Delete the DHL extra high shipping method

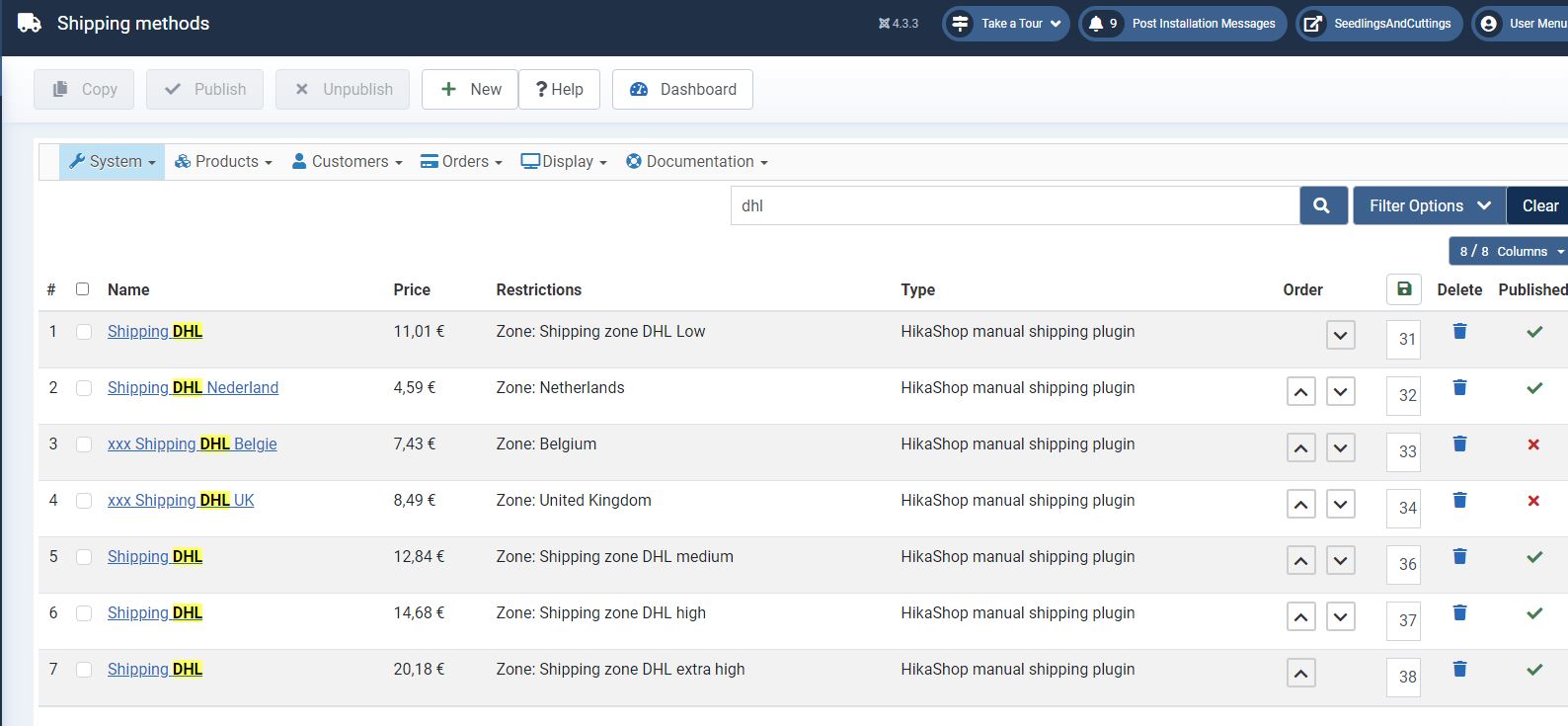pos(1459,669)
